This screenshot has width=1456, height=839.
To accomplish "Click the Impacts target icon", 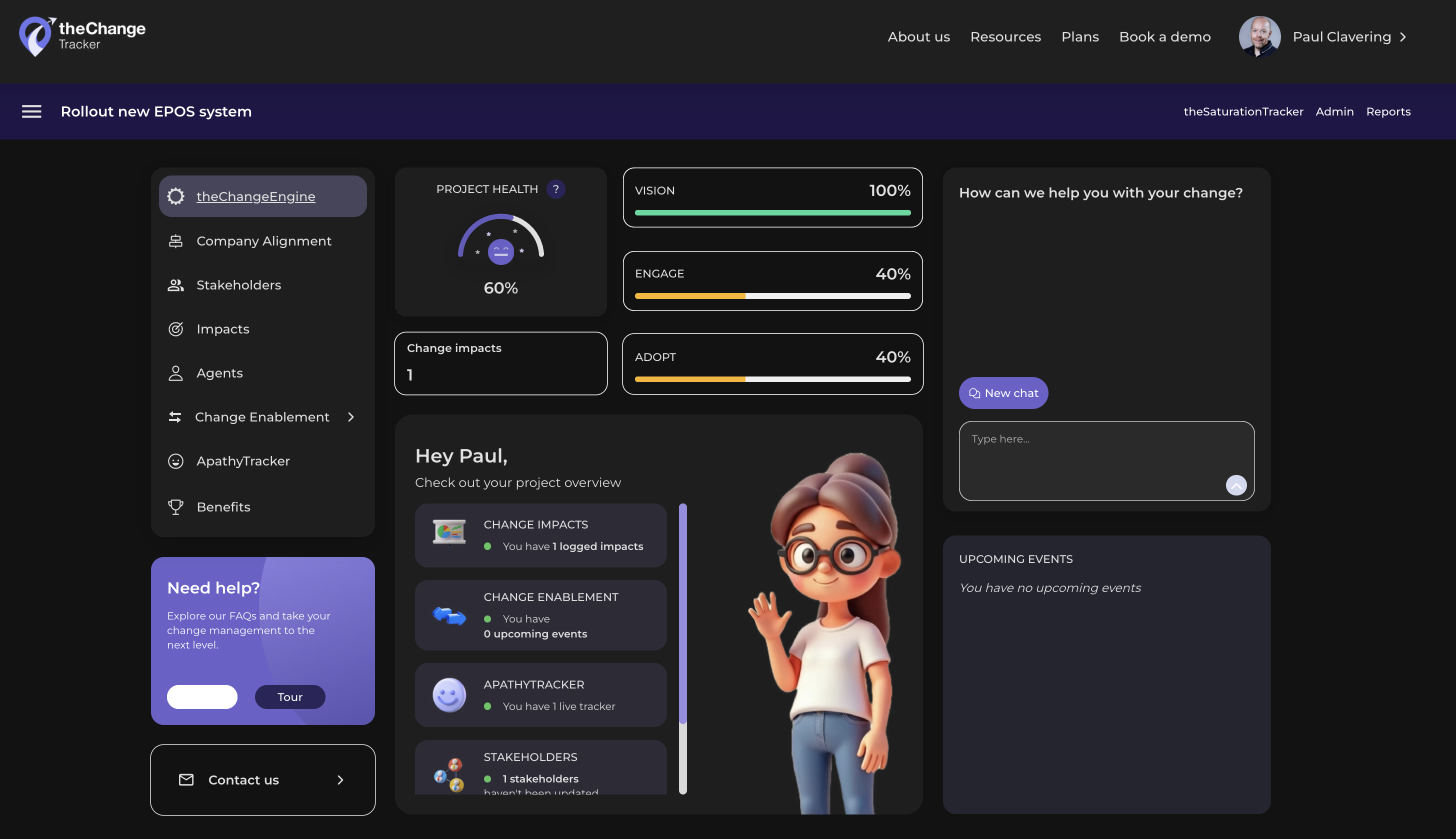I will tap(175, 329).
